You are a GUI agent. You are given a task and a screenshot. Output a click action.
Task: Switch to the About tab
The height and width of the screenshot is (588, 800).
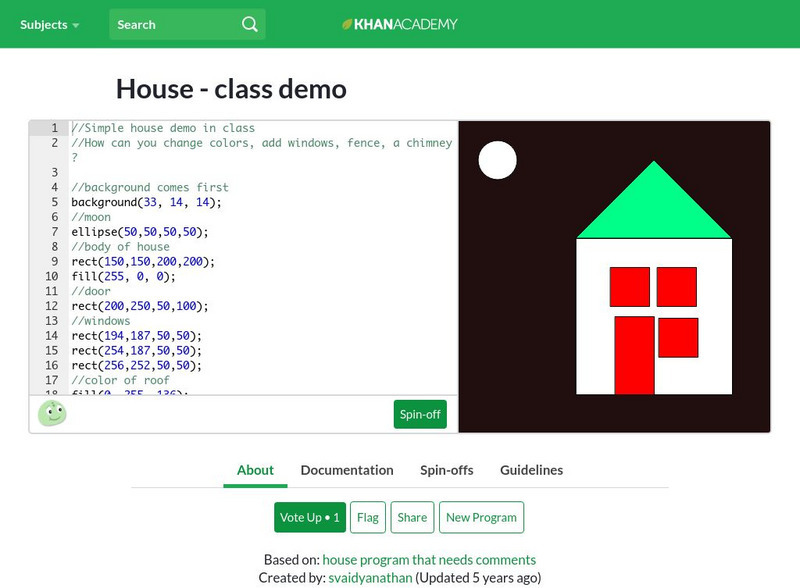point(255,470)
